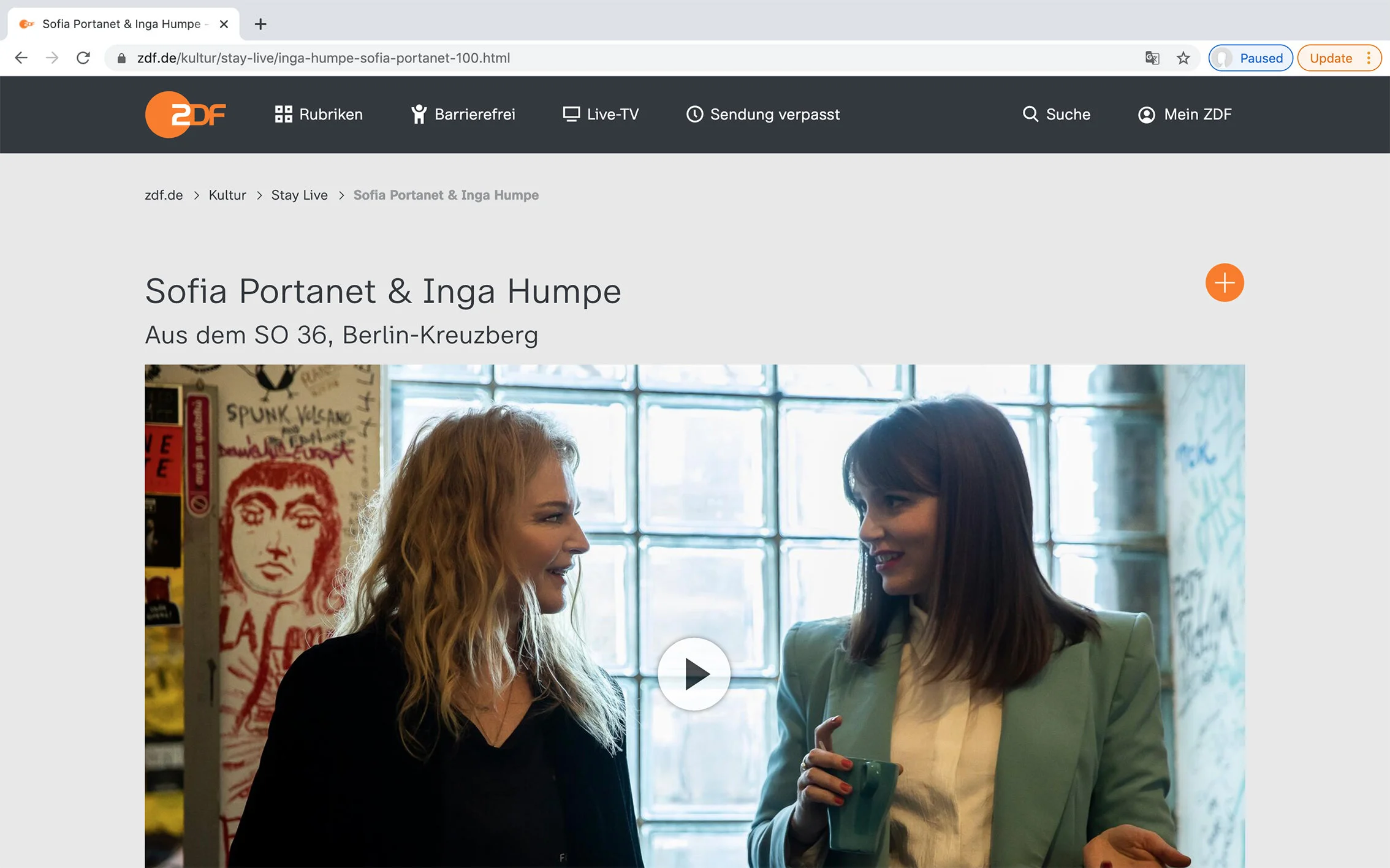
Task: Open a new browser tab
Action: point(260,24)
